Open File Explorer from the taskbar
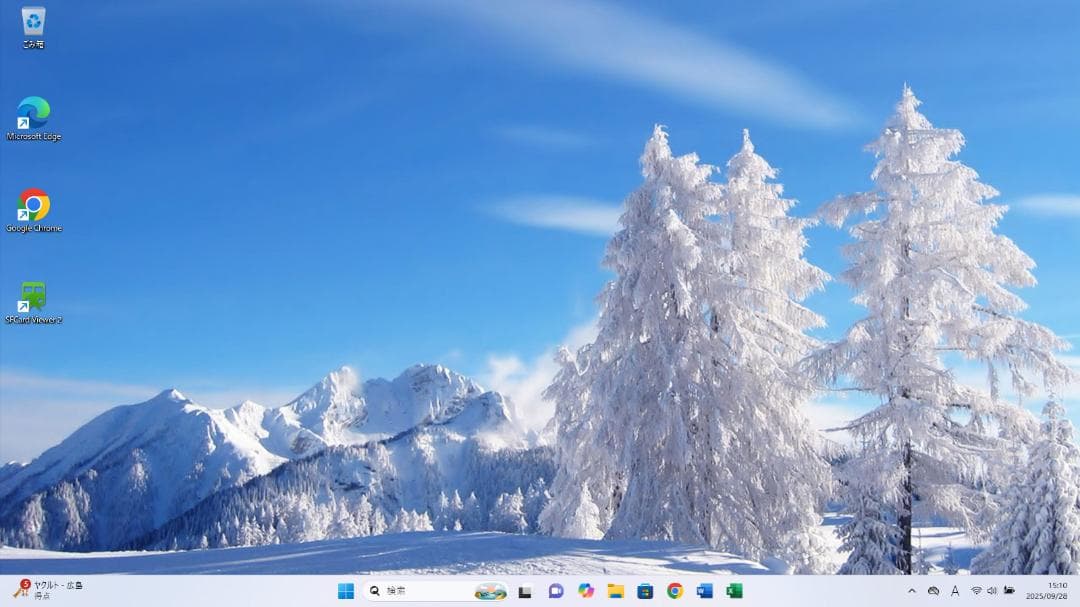The width and height of the screenshot is (1080, 607). 616,591
